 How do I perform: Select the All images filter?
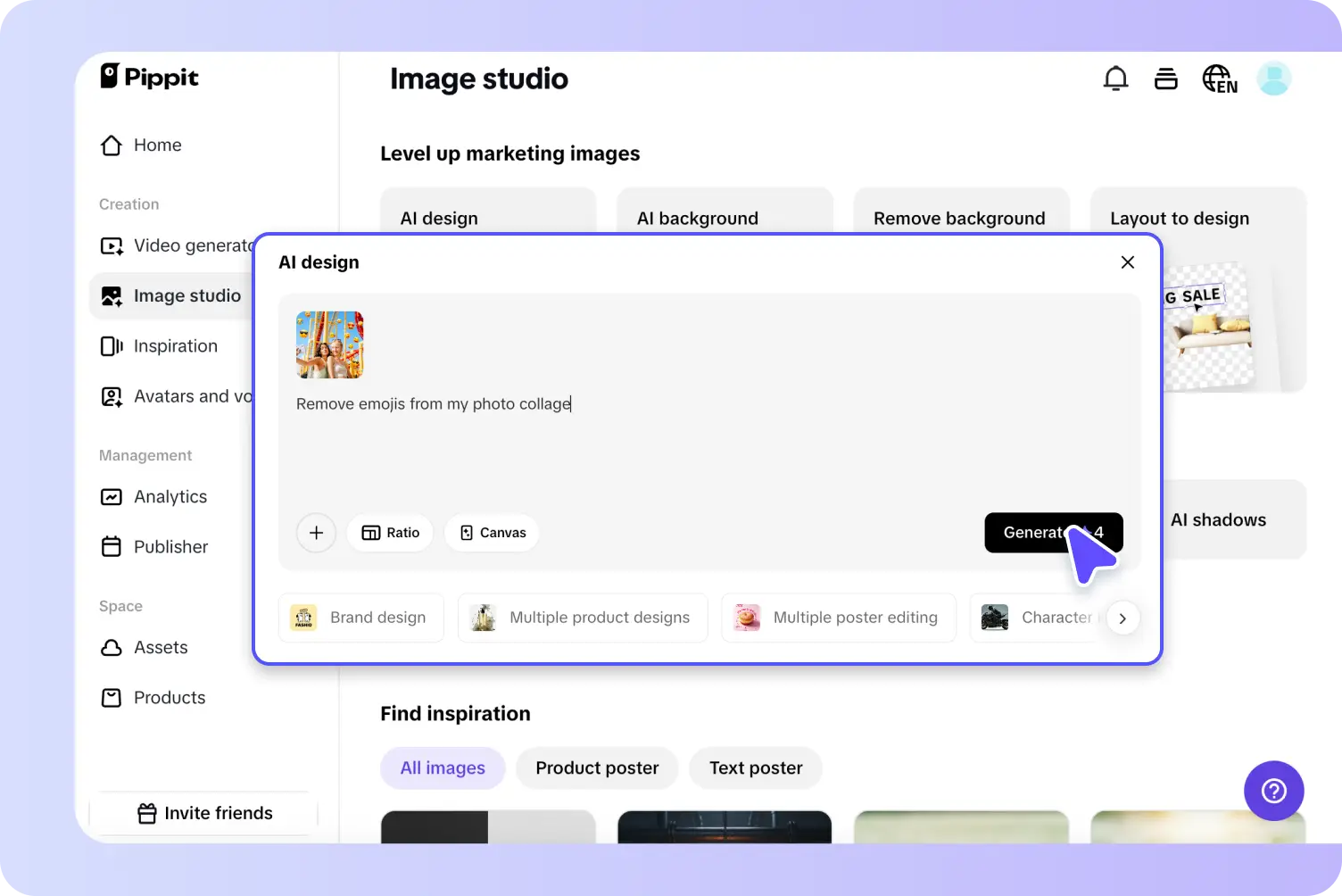pyautogui.click(x=443, y=767)
